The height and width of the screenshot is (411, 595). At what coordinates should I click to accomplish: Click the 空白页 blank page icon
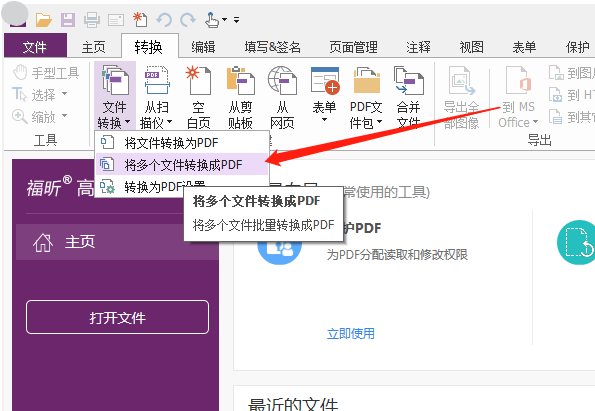[x=198, y=80]
